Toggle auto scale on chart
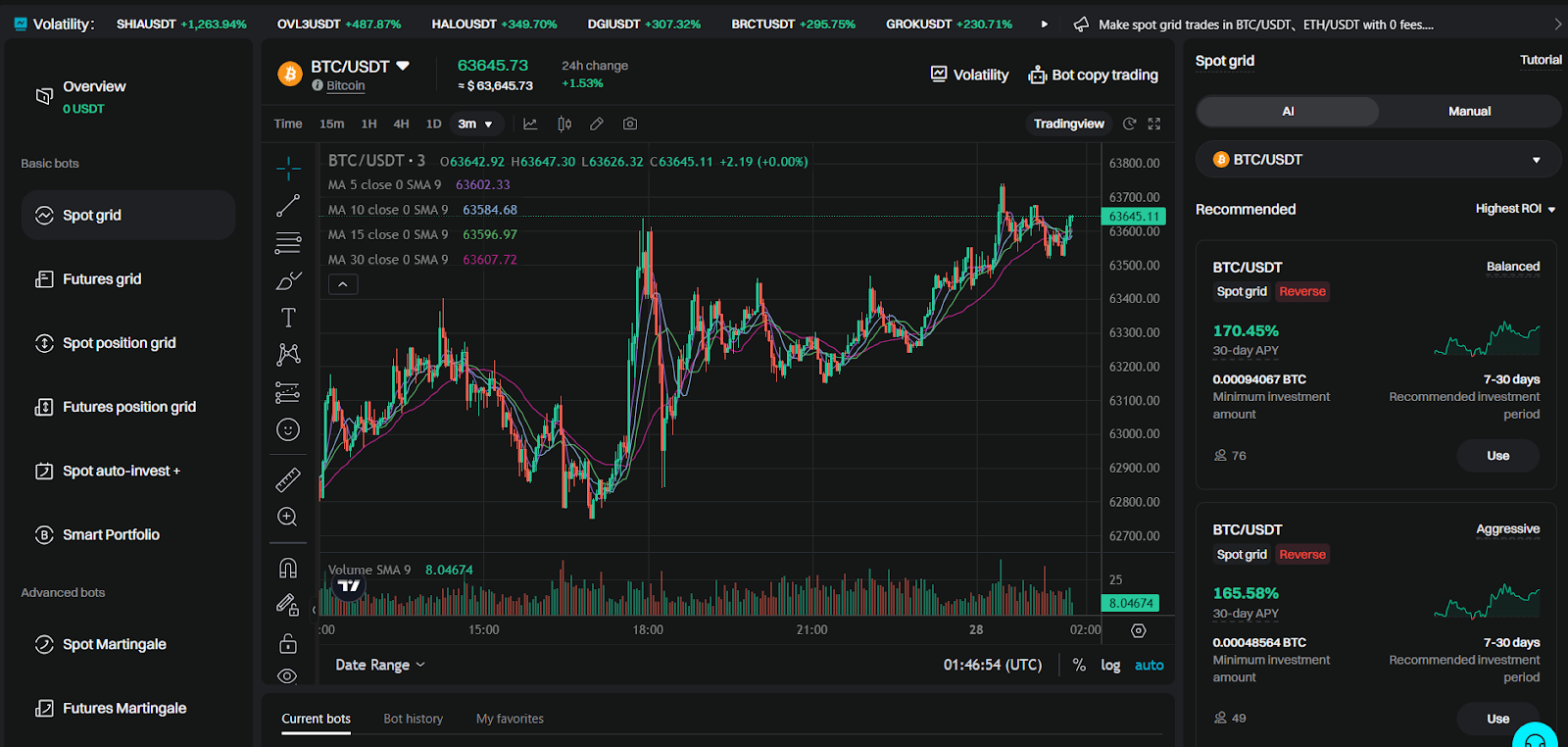 click(x=1150, y=665)
